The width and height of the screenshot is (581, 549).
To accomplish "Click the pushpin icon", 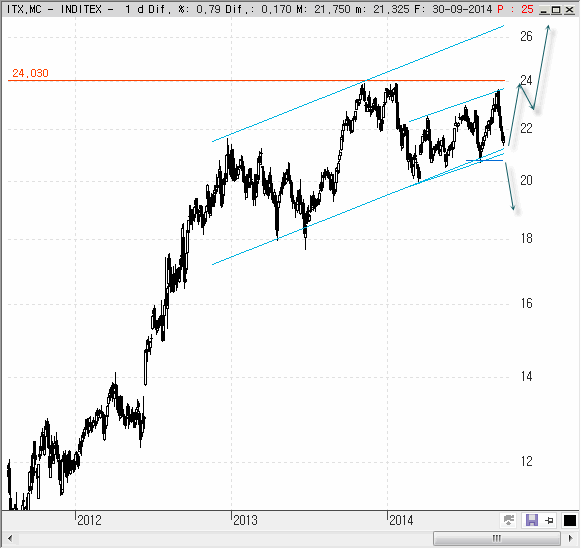I will pyautogui.click(x=550, y=520).
